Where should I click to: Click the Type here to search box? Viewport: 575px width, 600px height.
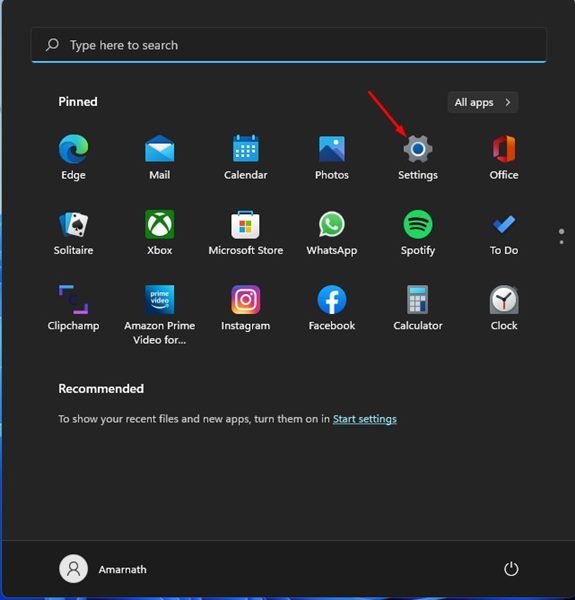coord(289,45)
